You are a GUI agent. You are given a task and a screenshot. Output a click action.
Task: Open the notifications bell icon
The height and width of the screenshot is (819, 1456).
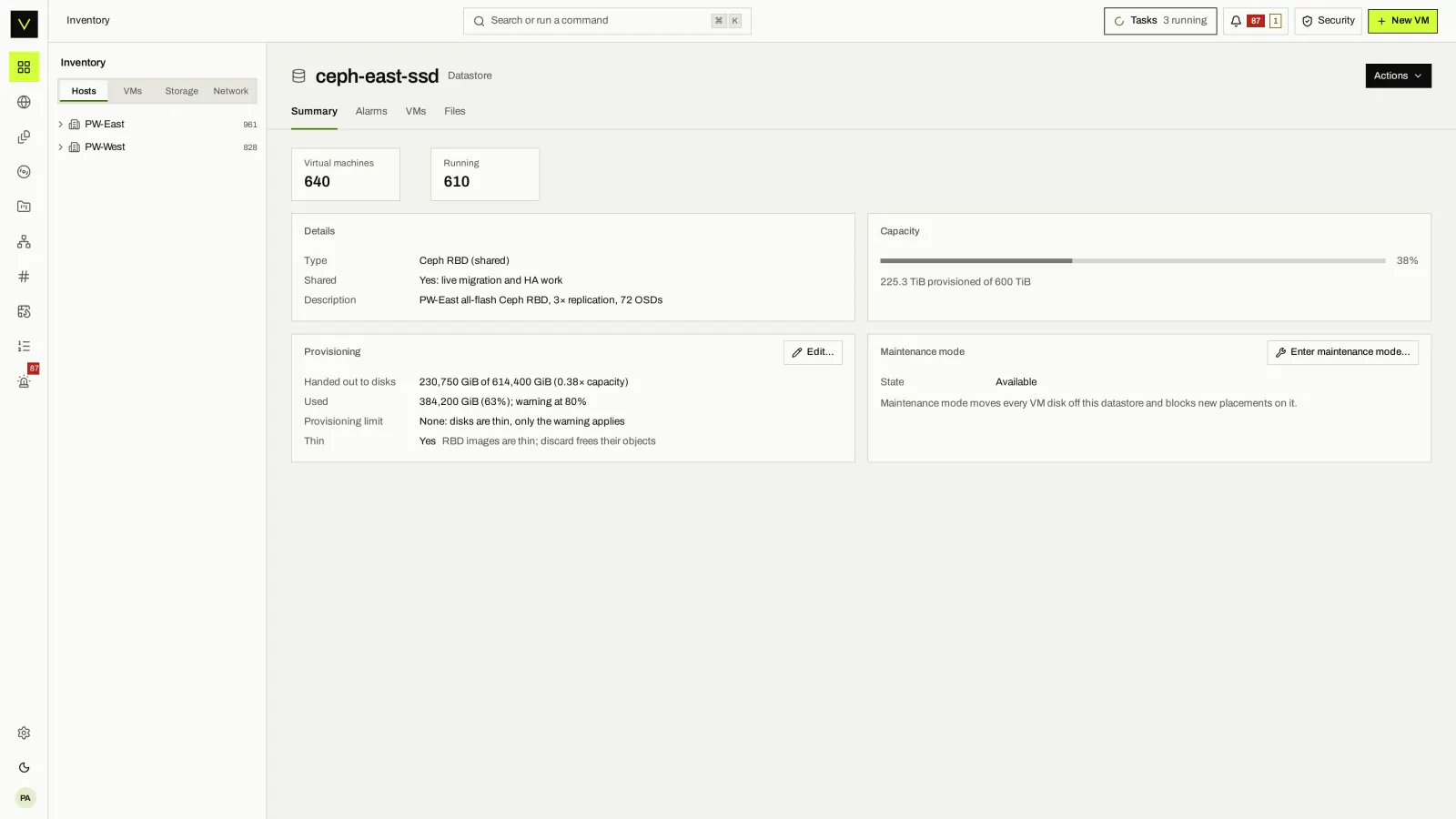coord(1236,21)
